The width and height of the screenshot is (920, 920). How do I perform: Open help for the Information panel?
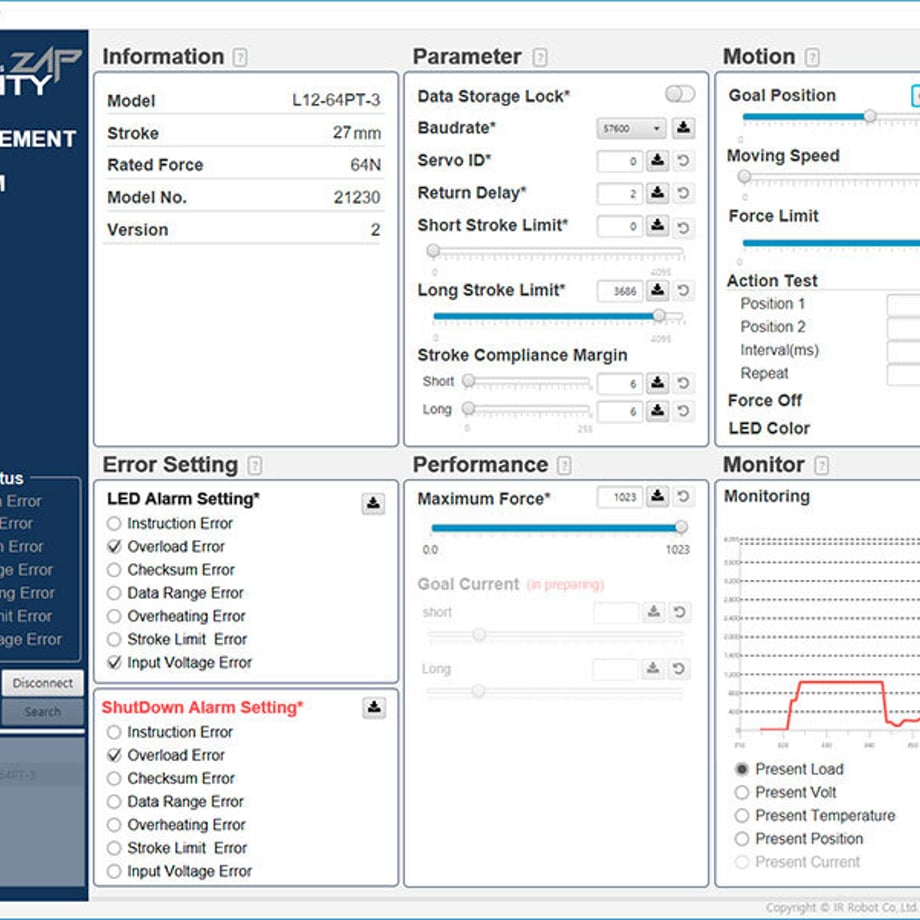[x=239, y=58]
